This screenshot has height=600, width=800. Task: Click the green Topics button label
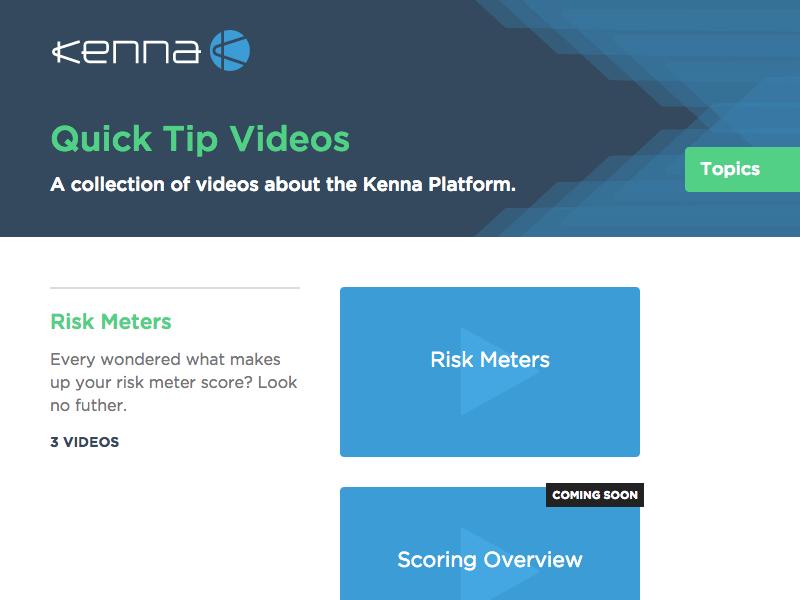click(x=730, y=169)
